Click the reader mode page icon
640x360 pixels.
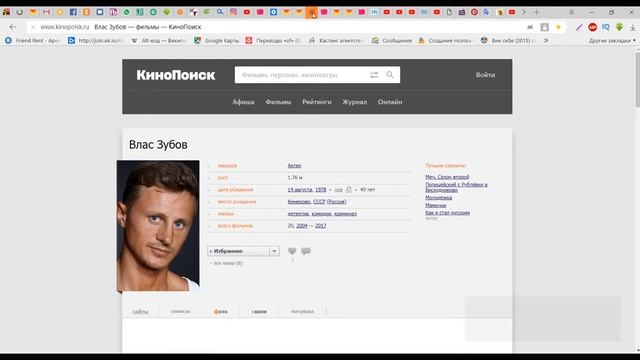pos(544,27)
